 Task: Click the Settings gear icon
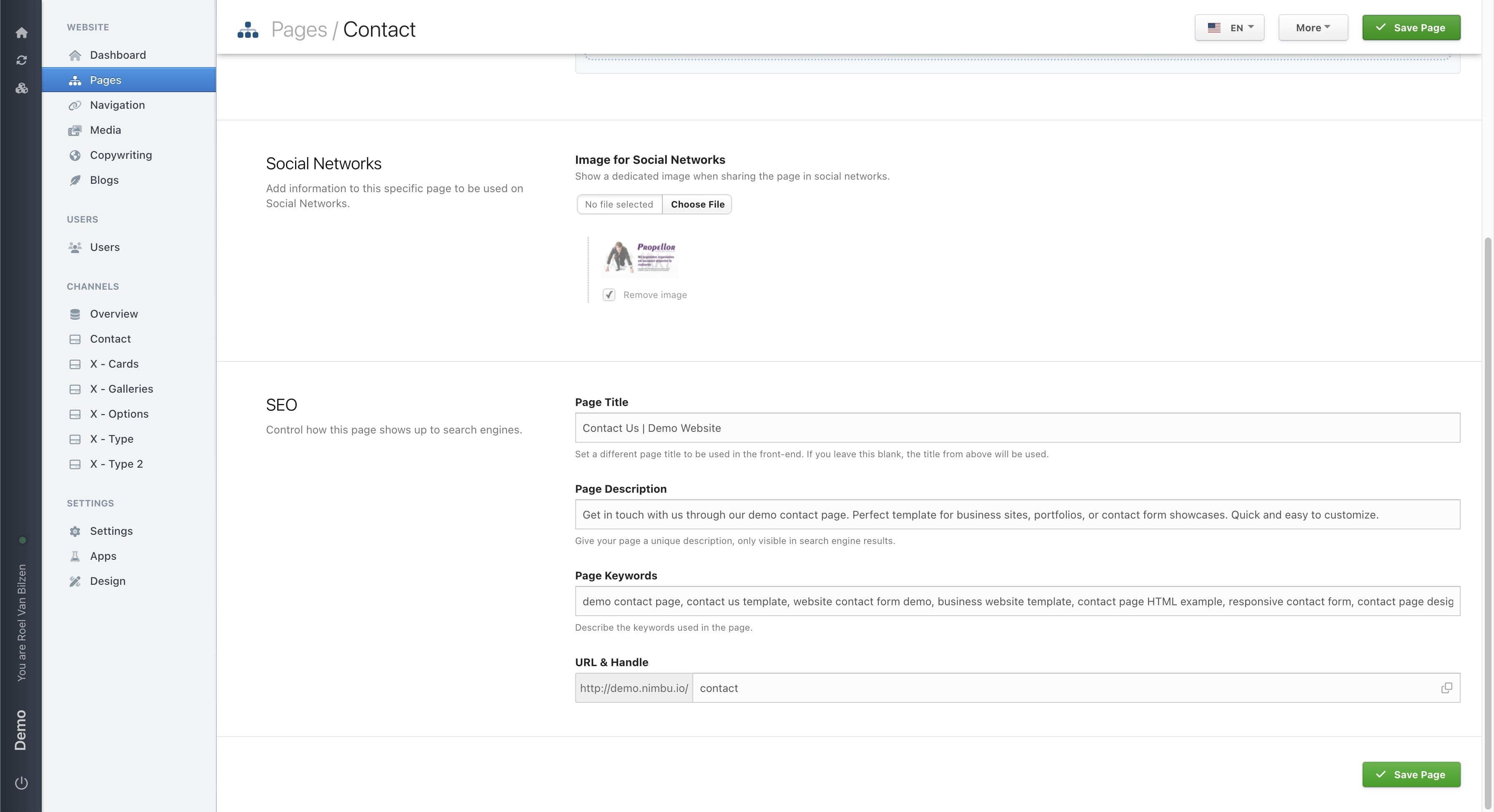click(x=75, y=531)
